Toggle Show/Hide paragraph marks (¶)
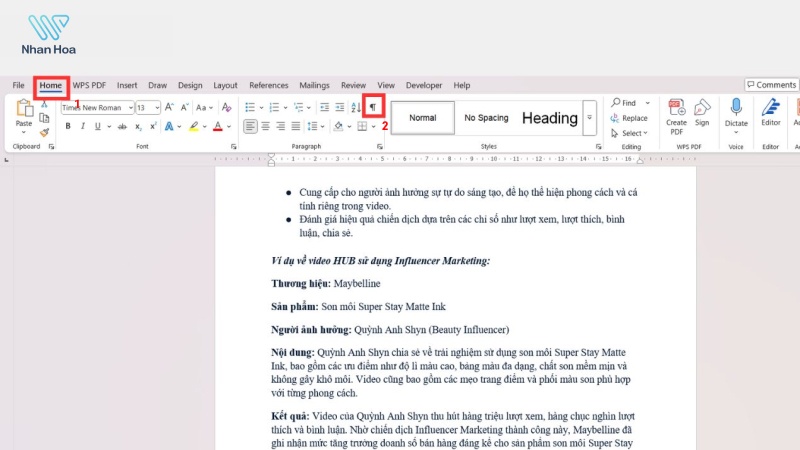 click(x=373, y=107)
